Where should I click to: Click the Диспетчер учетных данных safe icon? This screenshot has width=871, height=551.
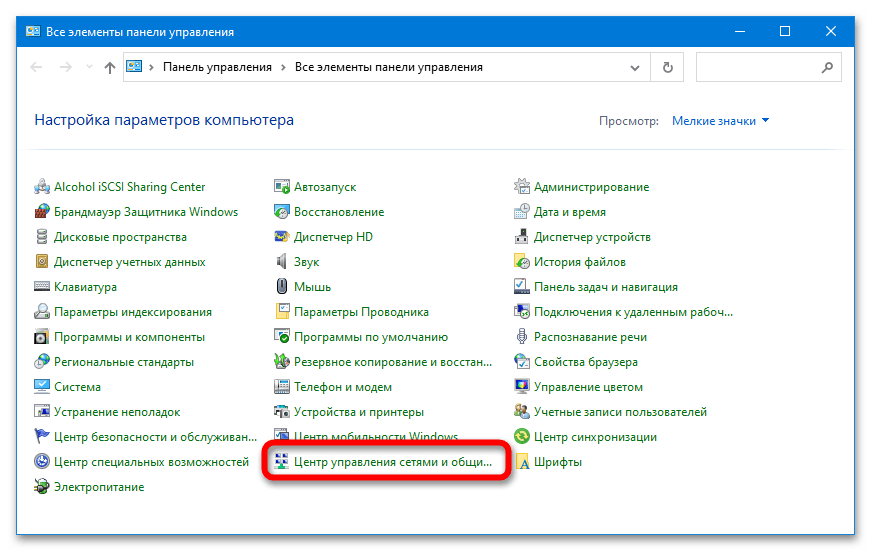point(42,262)
